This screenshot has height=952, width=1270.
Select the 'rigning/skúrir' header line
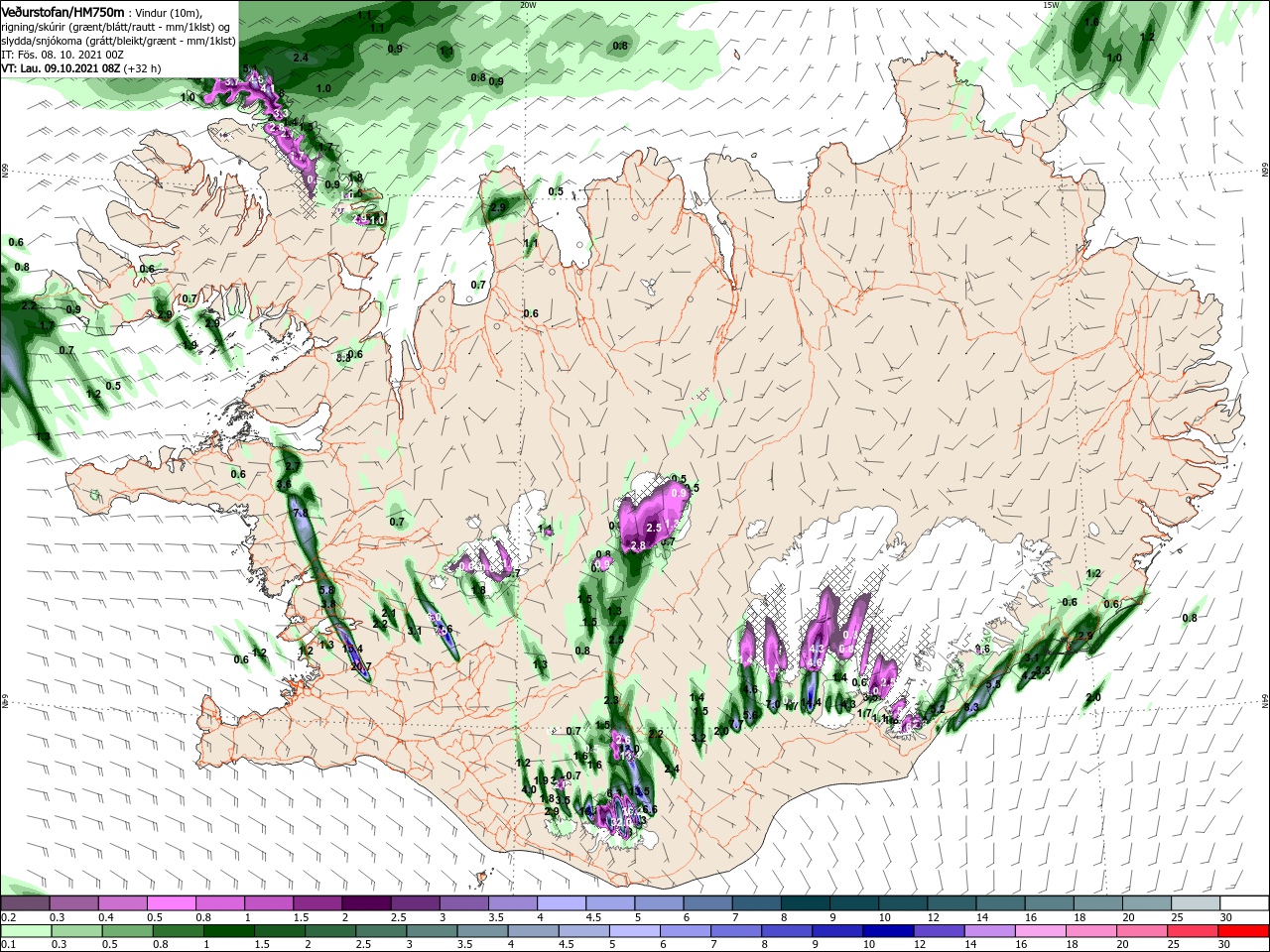coord(116,27)
